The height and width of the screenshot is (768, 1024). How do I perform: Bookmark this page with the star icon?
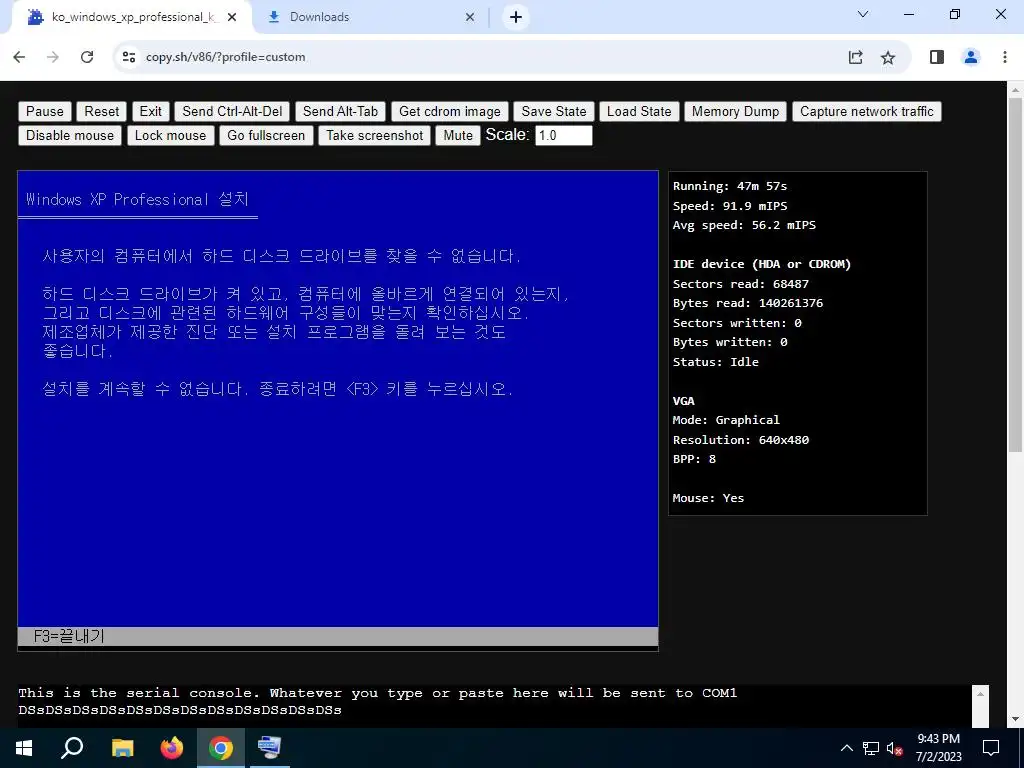888,57
